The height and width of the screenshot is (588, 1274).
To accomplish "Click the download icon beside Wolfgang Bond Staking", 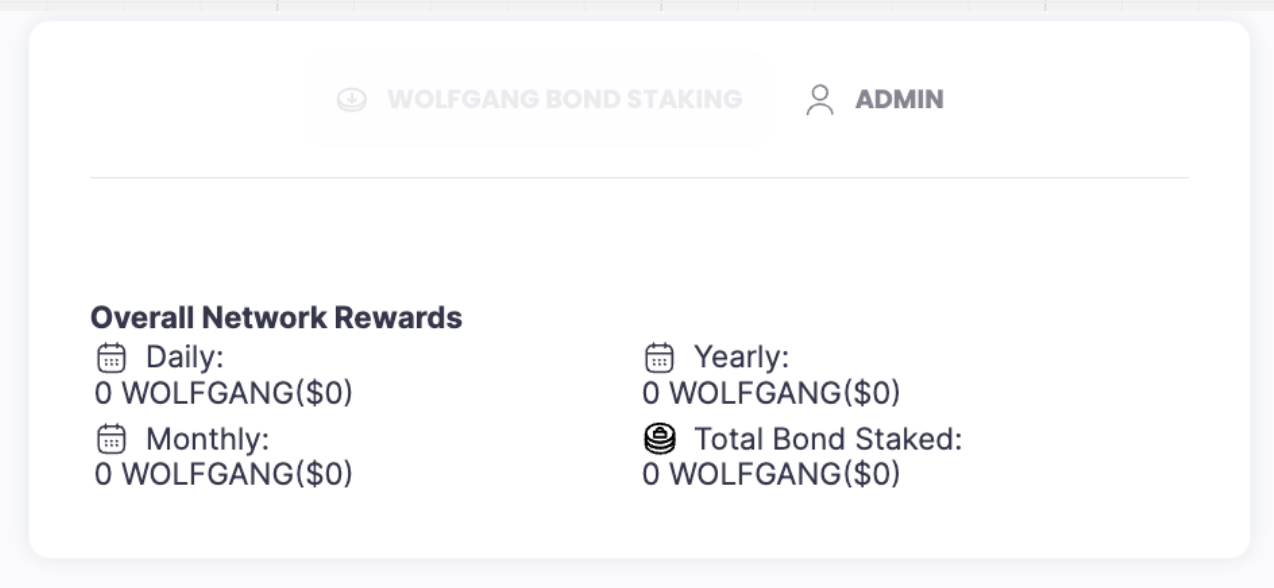I will point(351,100).
